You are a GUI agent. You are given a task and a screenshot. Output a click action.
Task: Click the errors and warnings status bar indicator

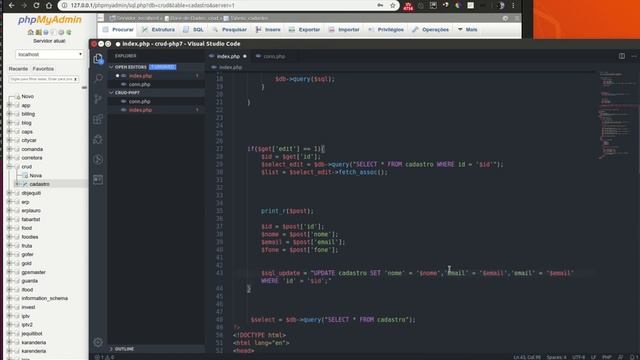pos(105,357)
